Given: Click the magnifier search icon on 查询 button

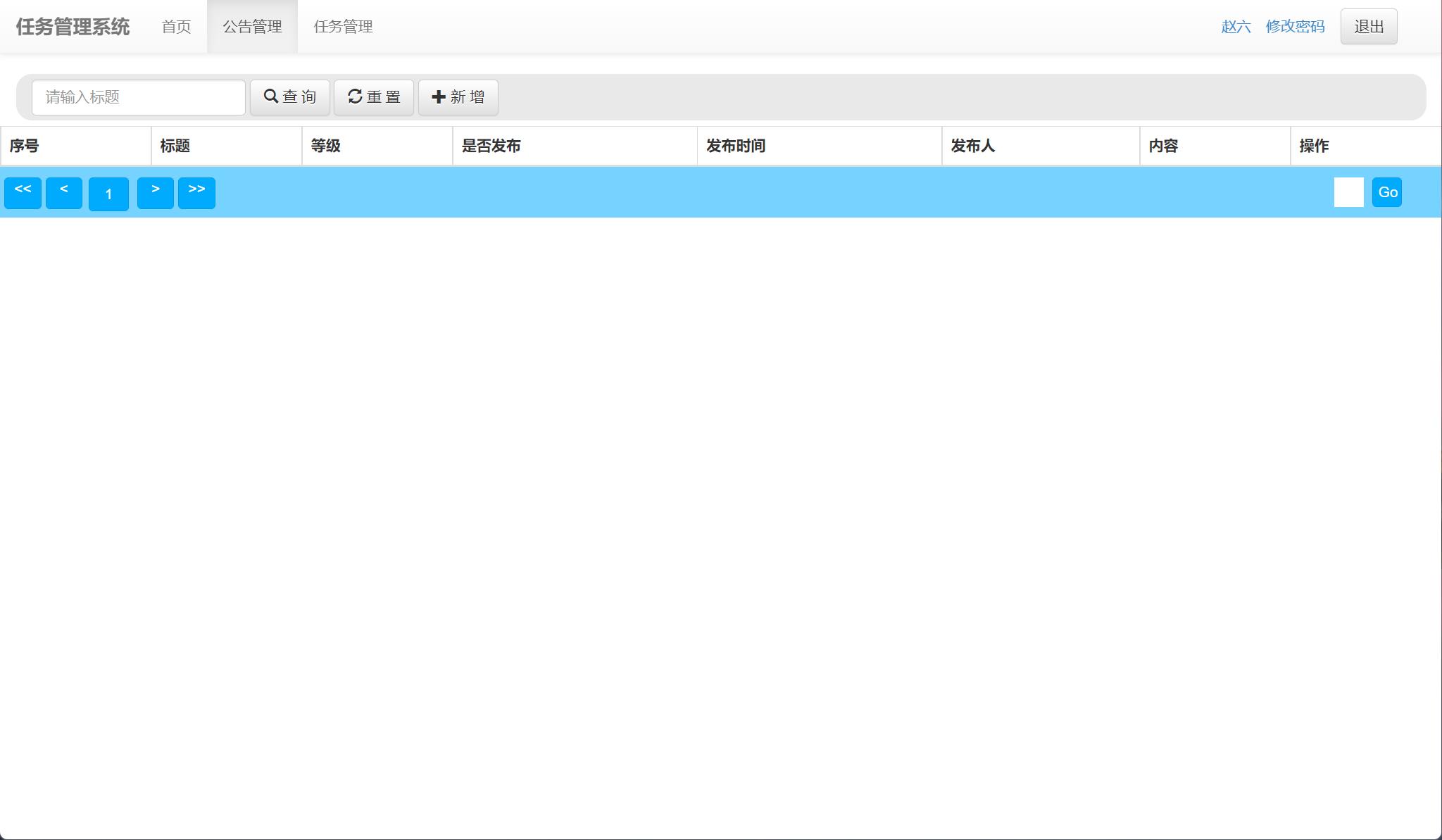Looking at the screenshot, I should coord(272,96).
